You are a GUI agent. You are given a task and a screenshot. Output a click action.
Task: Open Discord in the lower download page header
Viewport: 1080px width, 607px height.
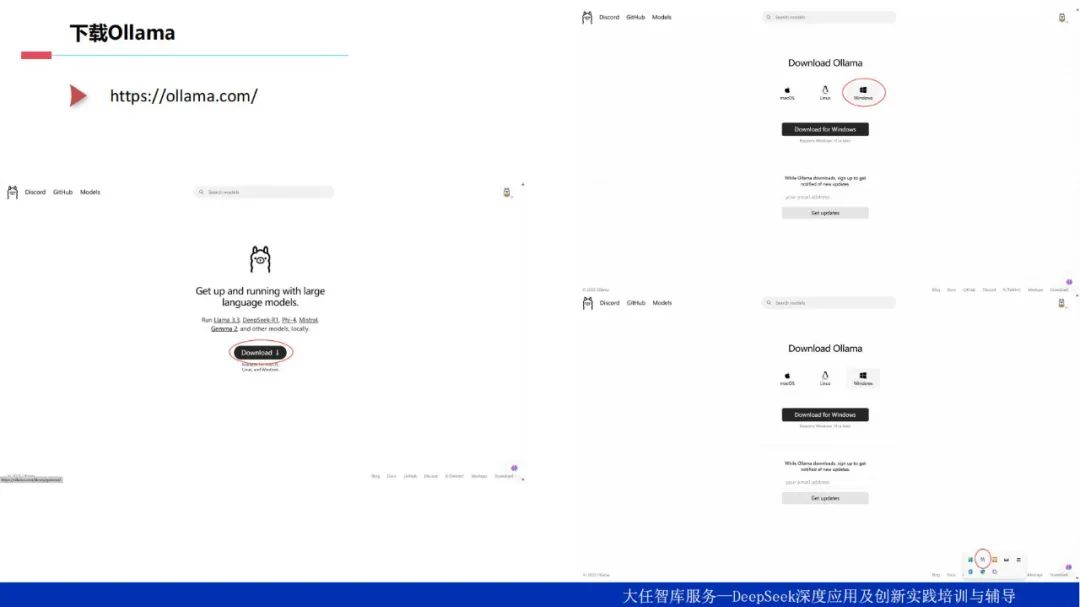click(610, 303)
